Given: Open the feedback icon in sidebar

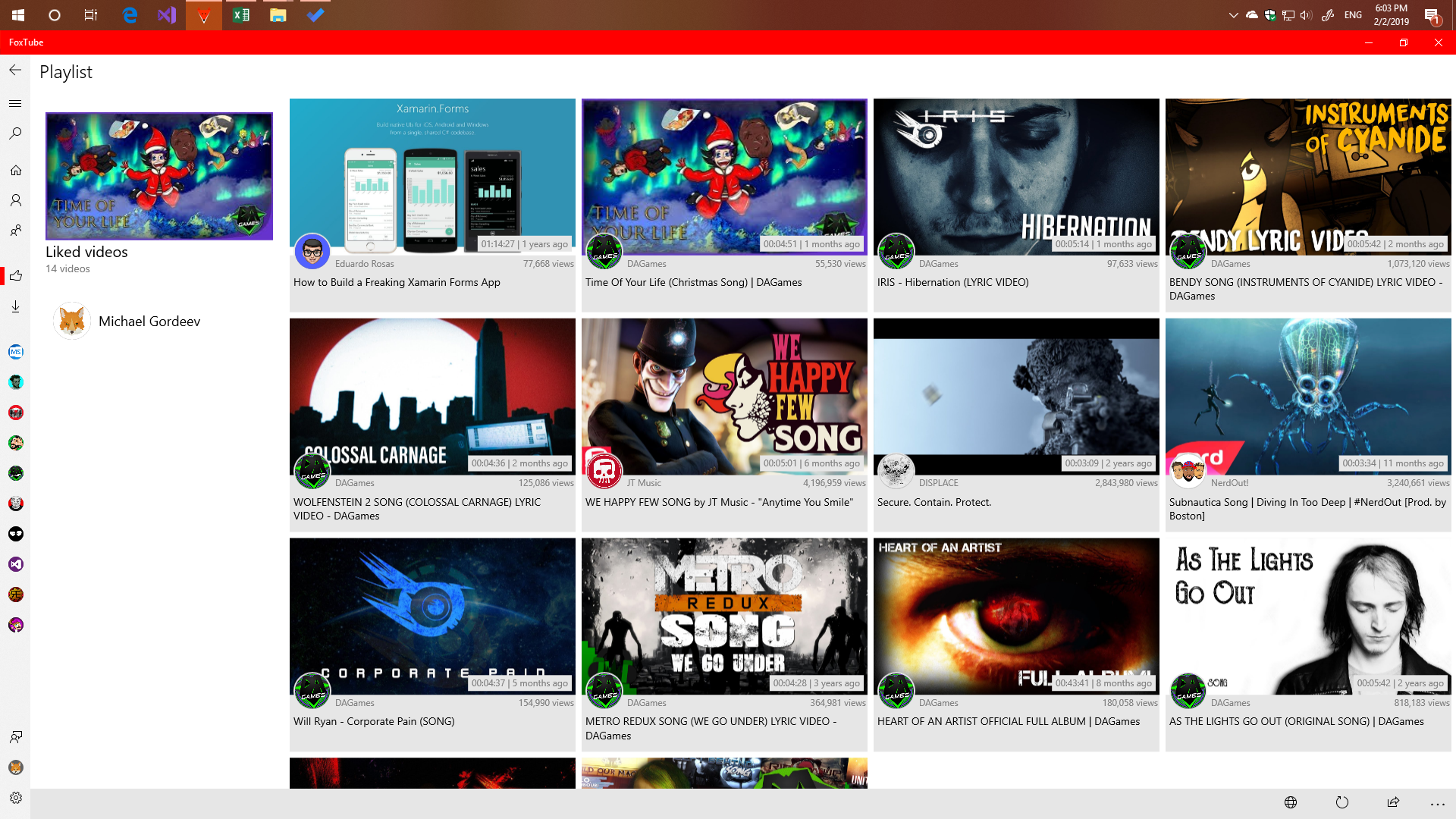Looking at the screenshot, I should [x=15, y=737].
